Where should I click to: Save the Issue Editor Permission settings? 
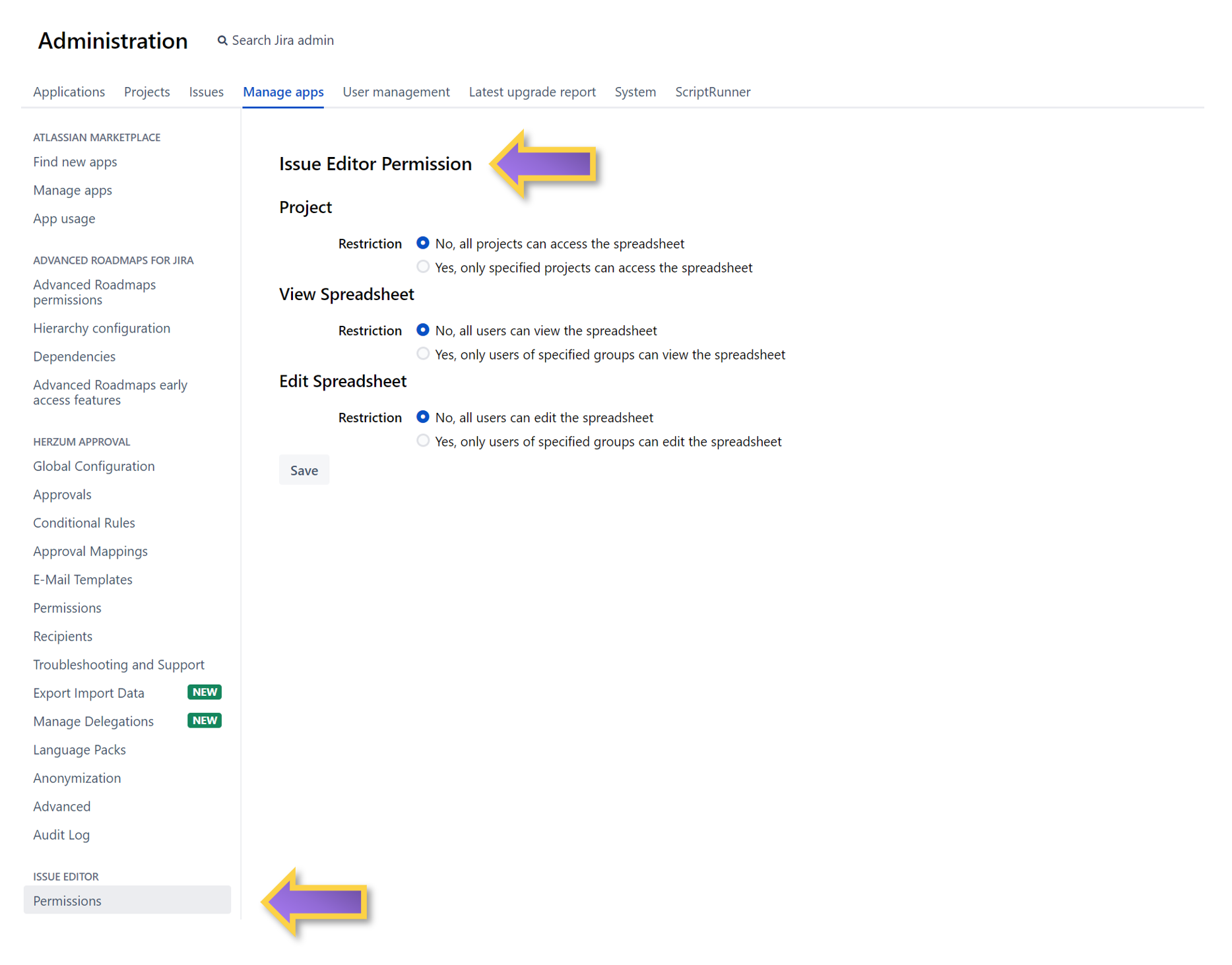click(x=304, y=470)
